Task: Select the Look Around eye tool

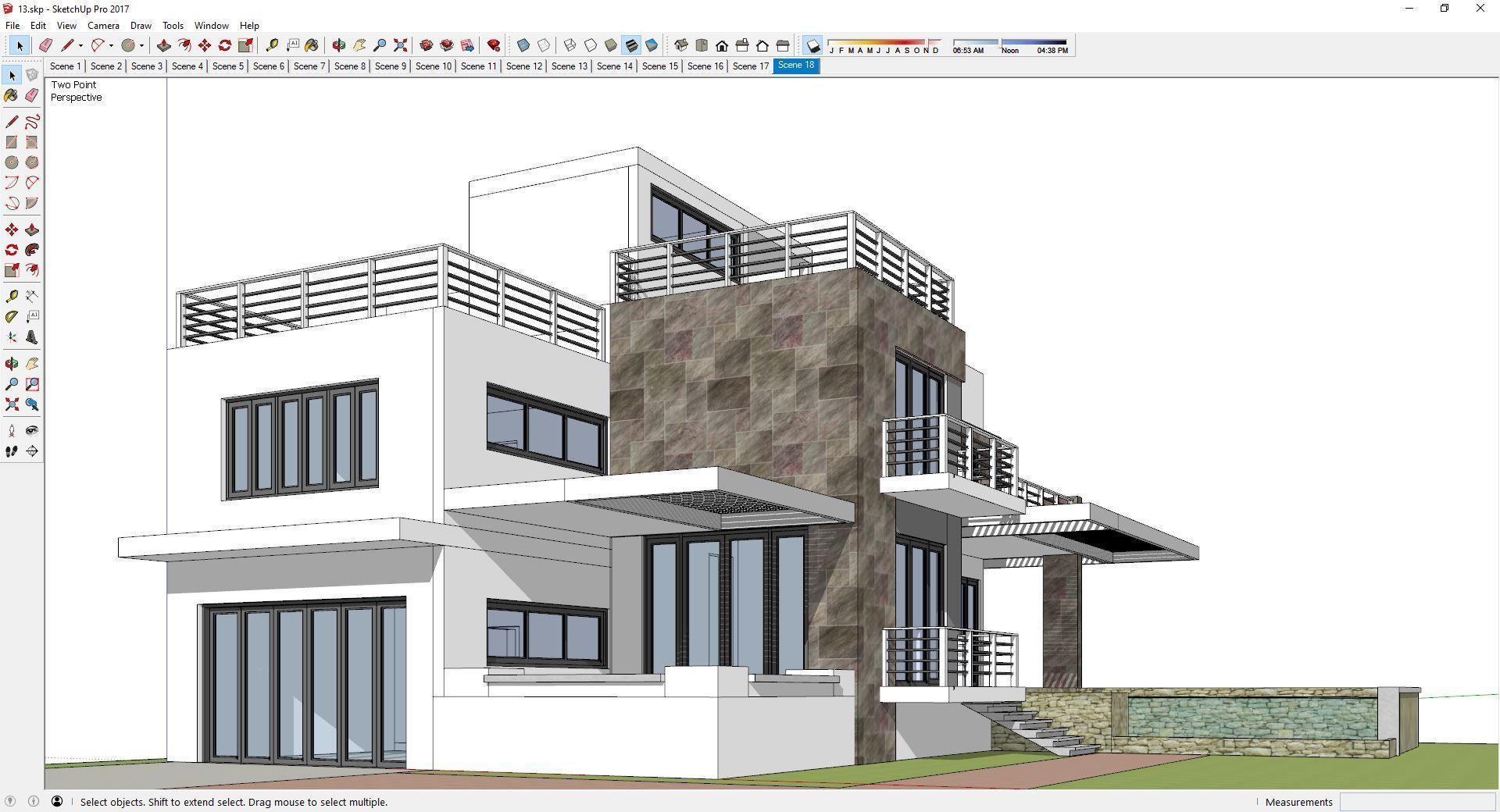Action: (32, 430)
